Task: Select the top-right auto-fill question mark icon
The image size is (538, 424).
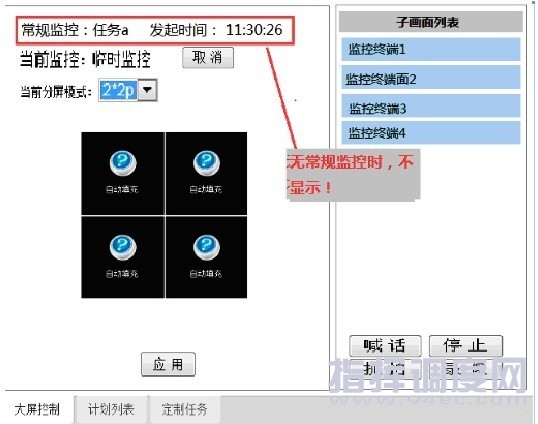Action: [207, 163]
